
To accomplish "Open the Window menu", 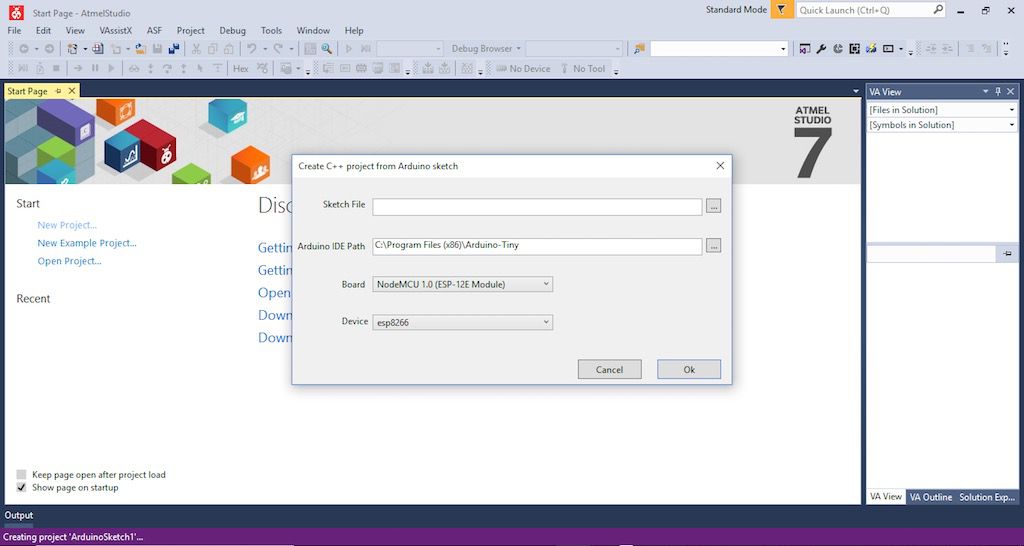I will (313, 31).
